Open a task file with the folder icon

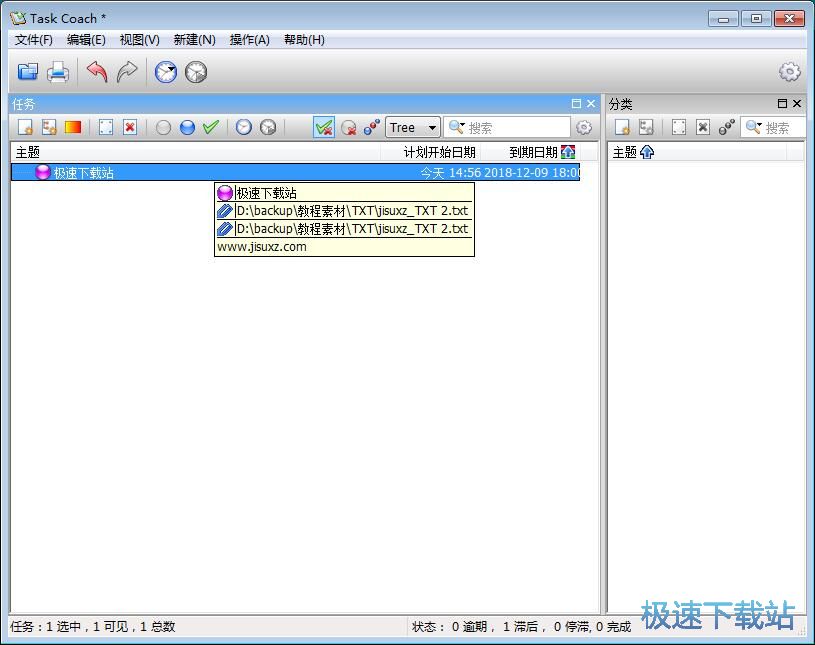tap(28, 72)
